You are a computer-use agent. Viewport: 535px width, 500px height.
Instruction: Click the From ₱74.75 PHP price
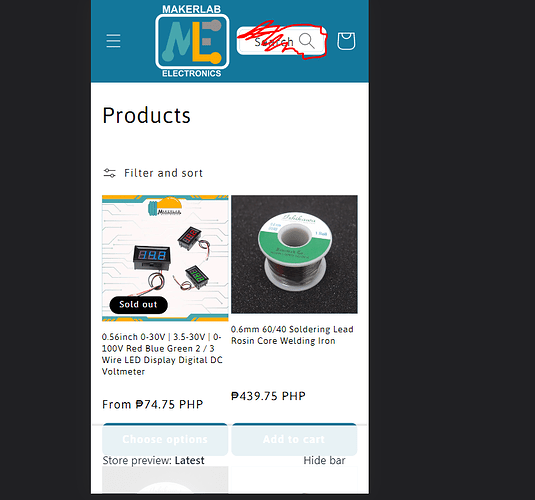point(153,404)
